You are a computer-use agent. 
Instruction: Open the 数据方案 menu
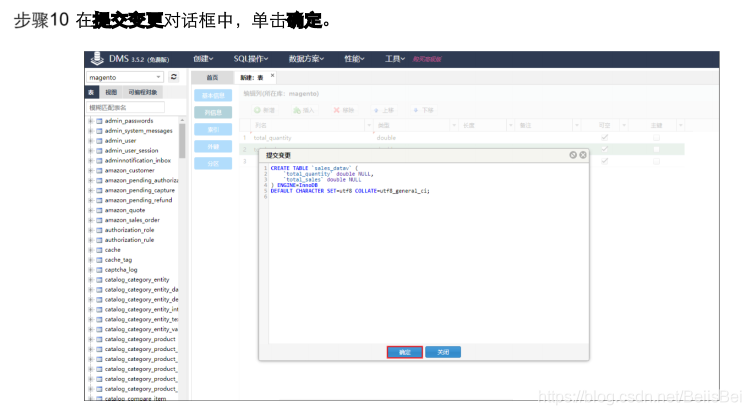(x=306, y=59)
